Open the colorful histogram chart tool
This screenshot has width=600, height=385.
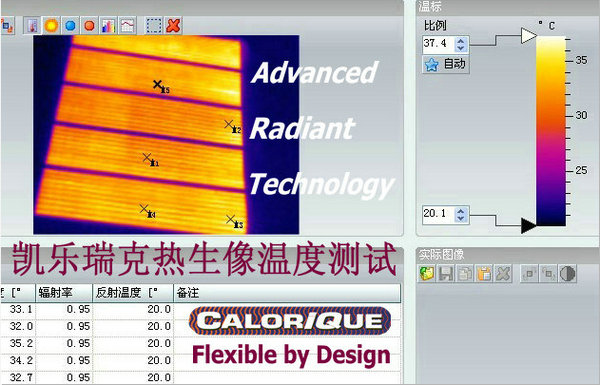[108, 26]
